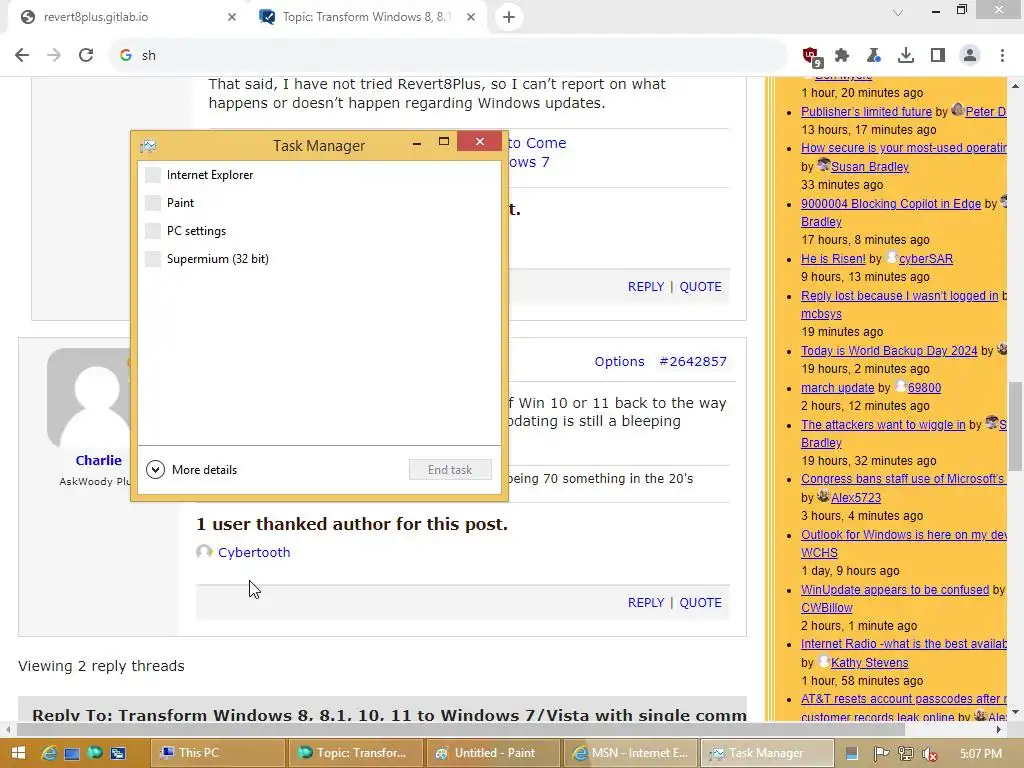Open the Supermium pinned taskbar icon
1024x768 pixels.
pos(95,753)
